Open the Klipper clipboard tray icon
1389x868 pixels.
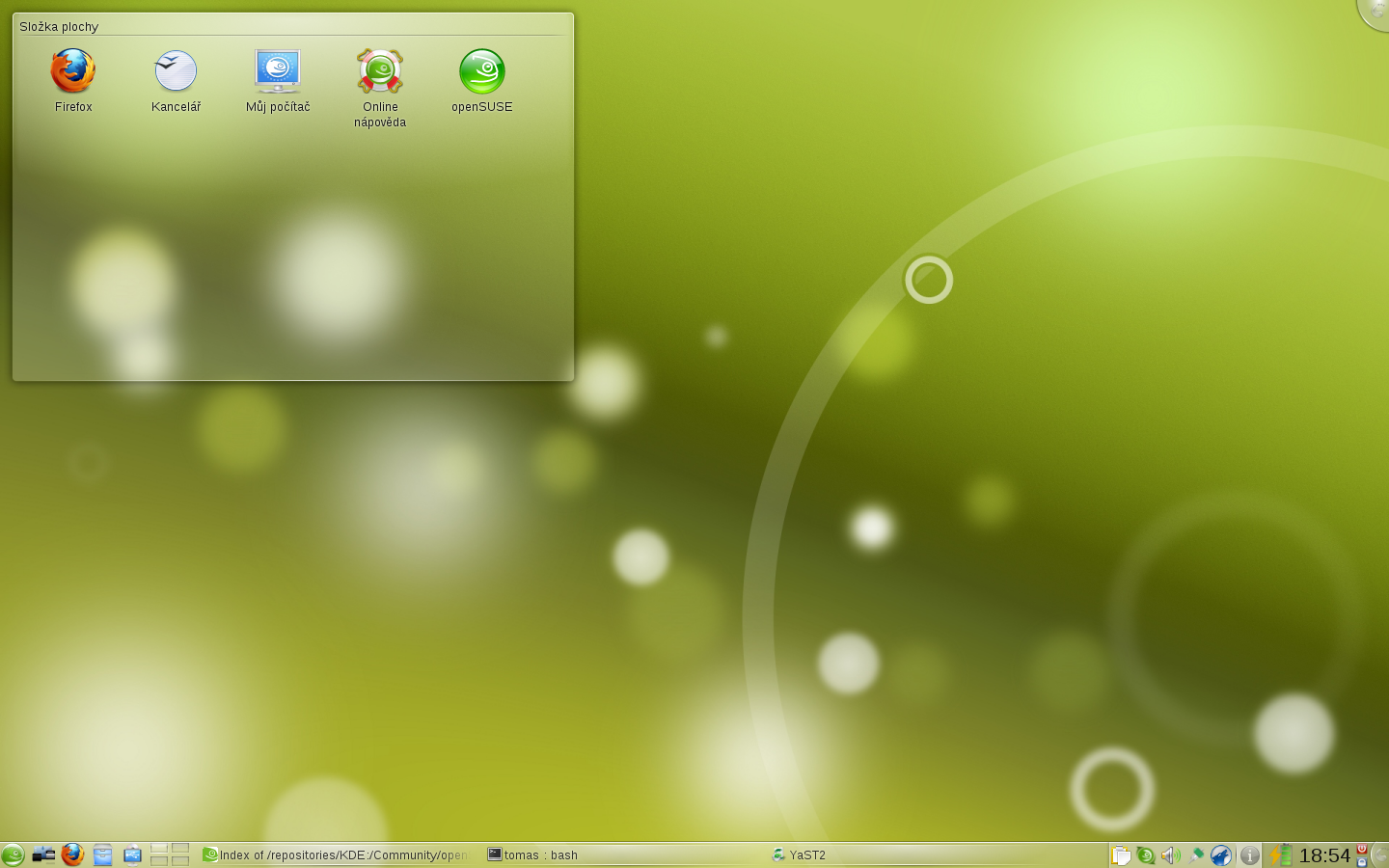[x=1120, y=855]
